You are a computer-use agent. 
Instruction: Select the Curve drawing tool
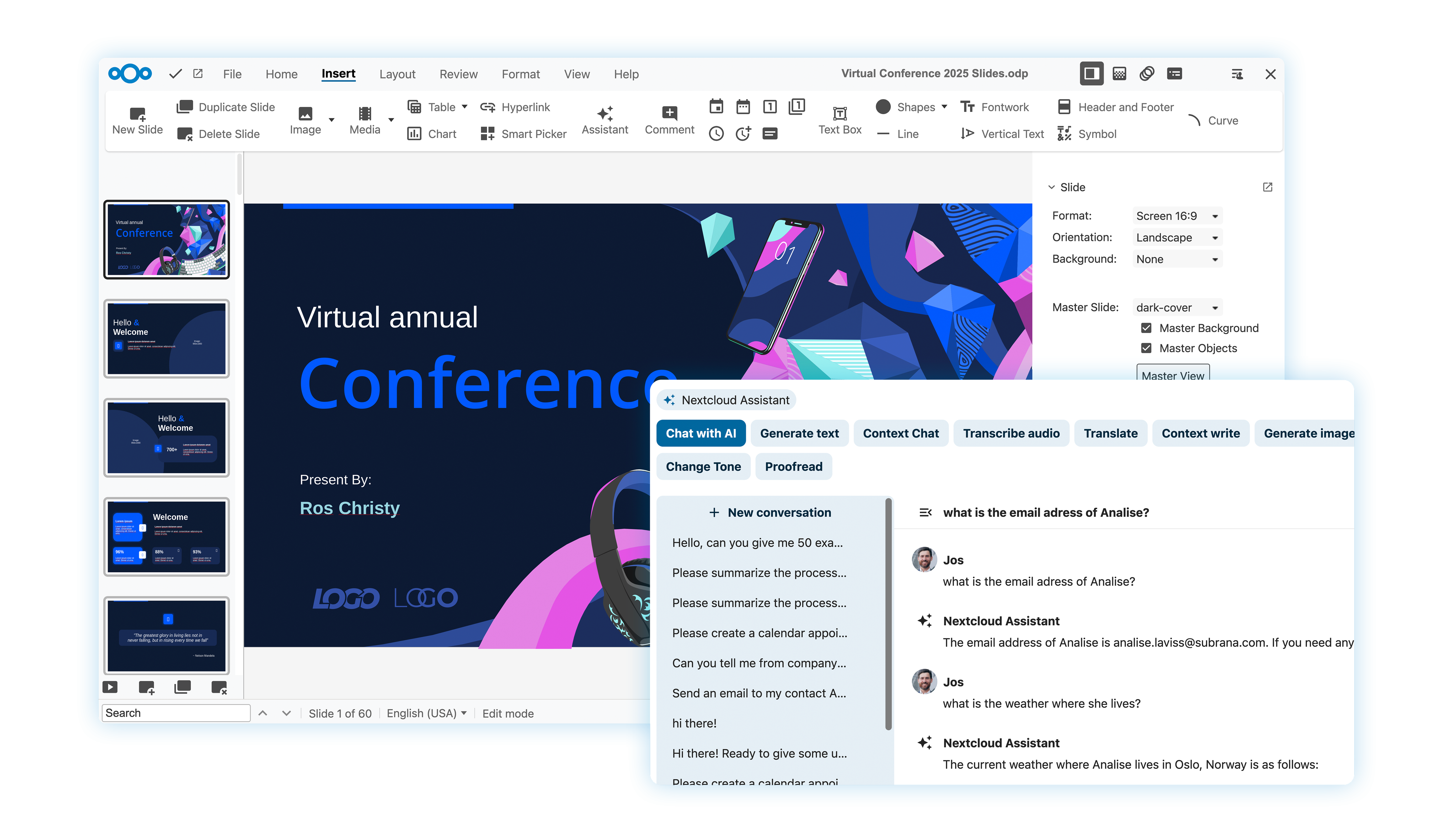pyautogui.click(x=1213, y=121)
